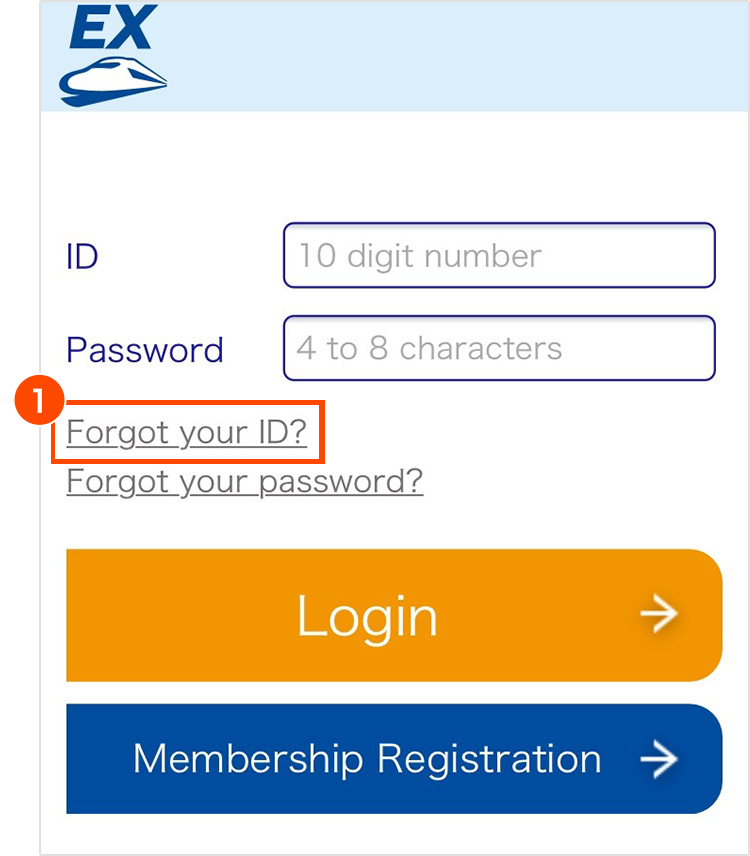Open the Forgot your password? link
The height and width of the screenshot is (856, 750).
pos(245,481)
